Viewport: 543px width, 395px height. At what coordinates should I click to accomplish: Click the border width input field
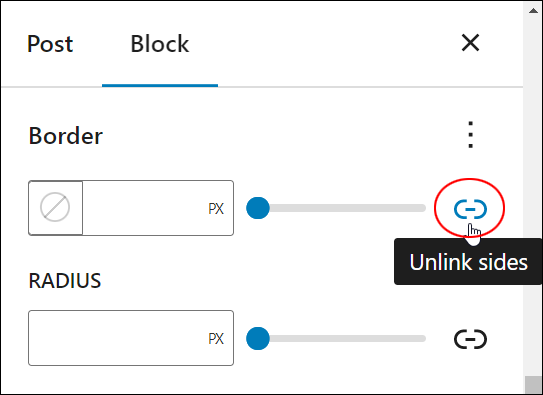[143, 208]
